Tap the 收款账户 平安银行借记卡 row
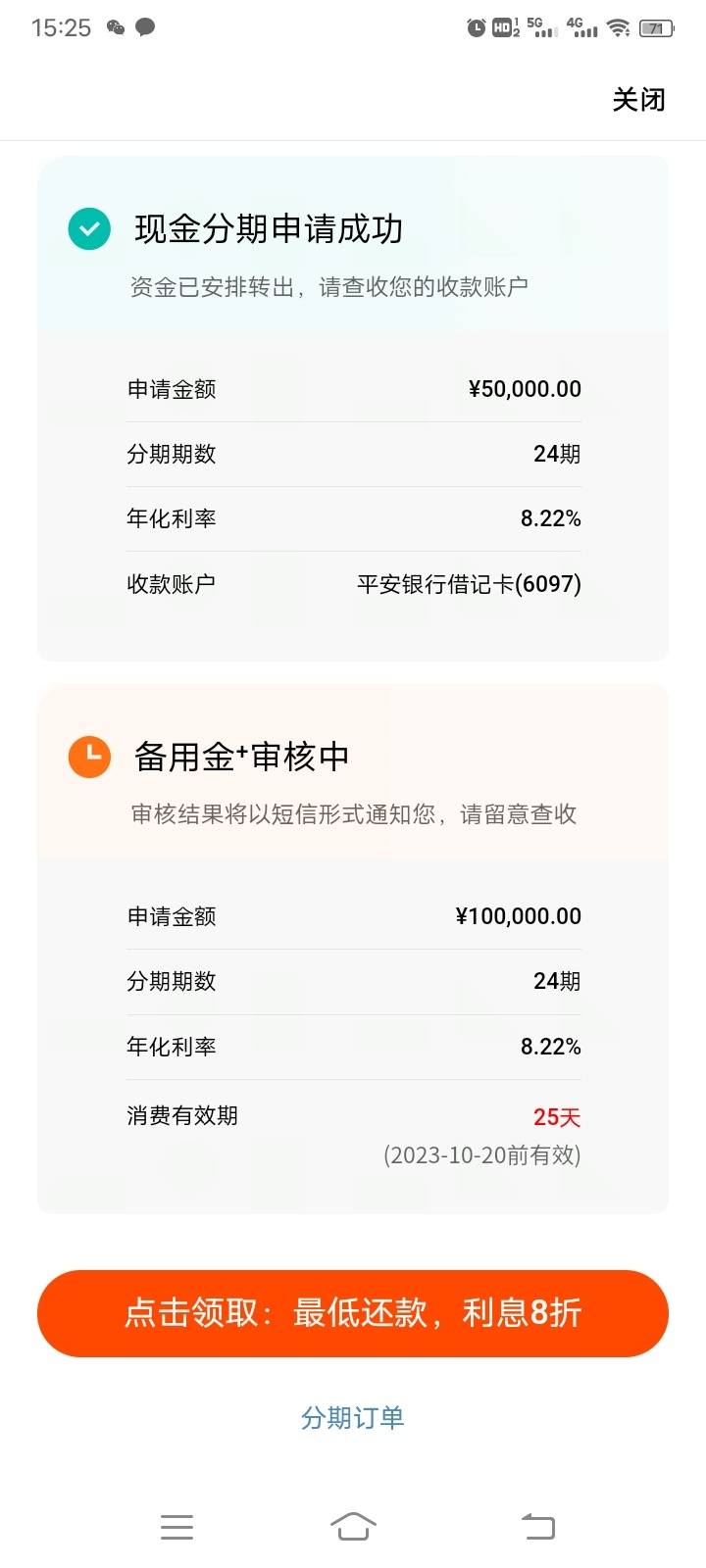The height and width of the screenshot is (1568, 706). pos(354,584)
